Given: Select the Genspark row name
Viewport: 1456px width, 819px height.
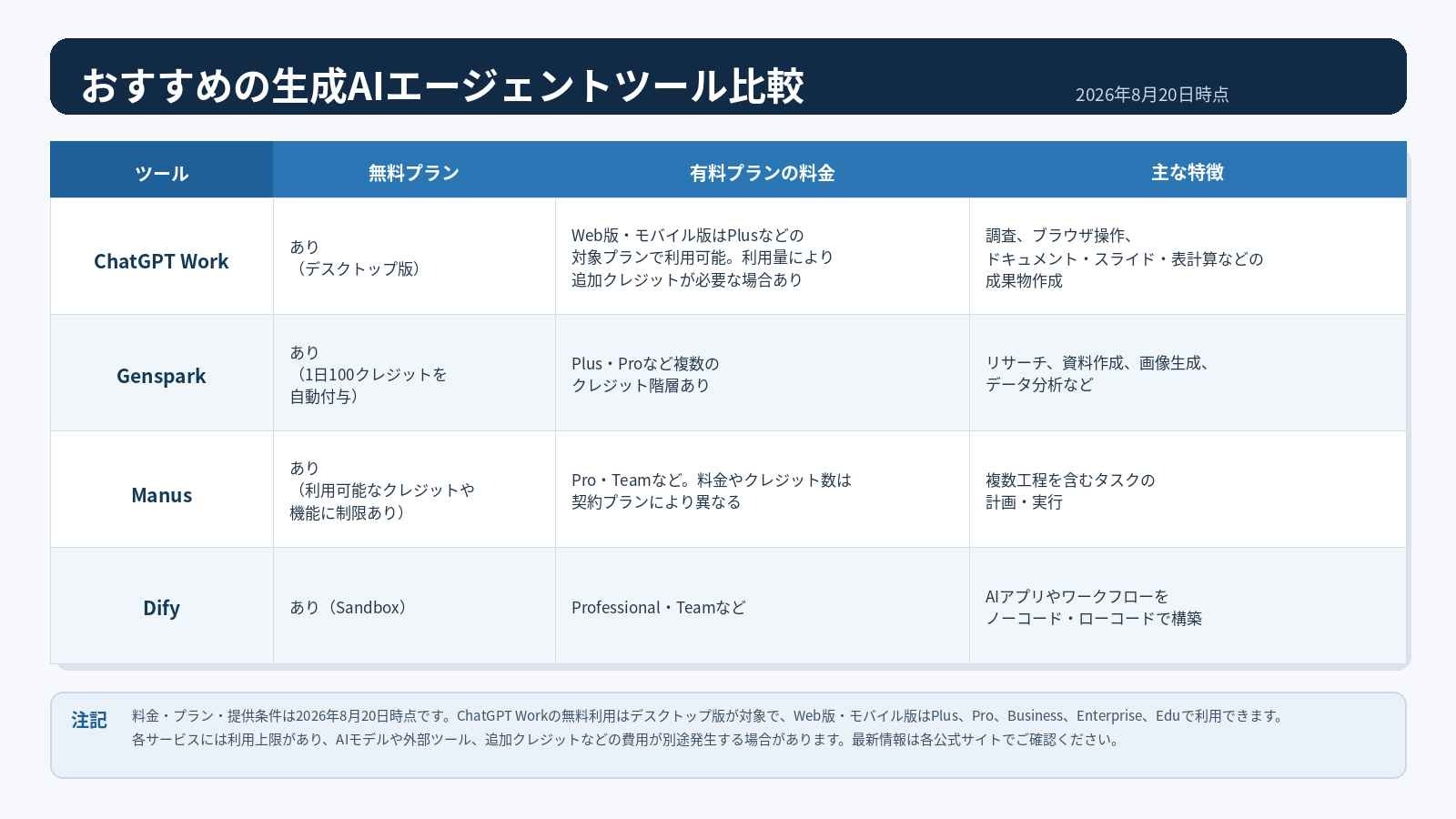Looking at the screenshot, I should coord(161,376).
